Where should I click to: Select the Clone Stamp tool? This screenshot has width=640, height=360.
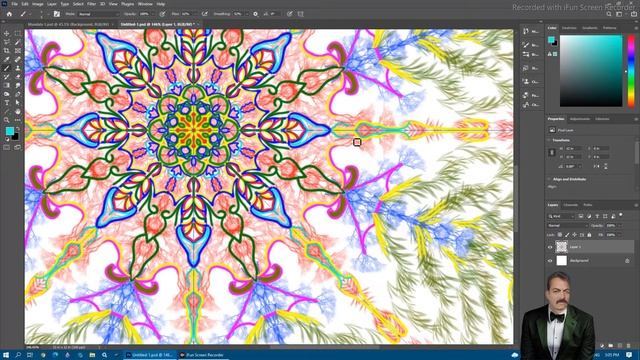pos(18,68)
